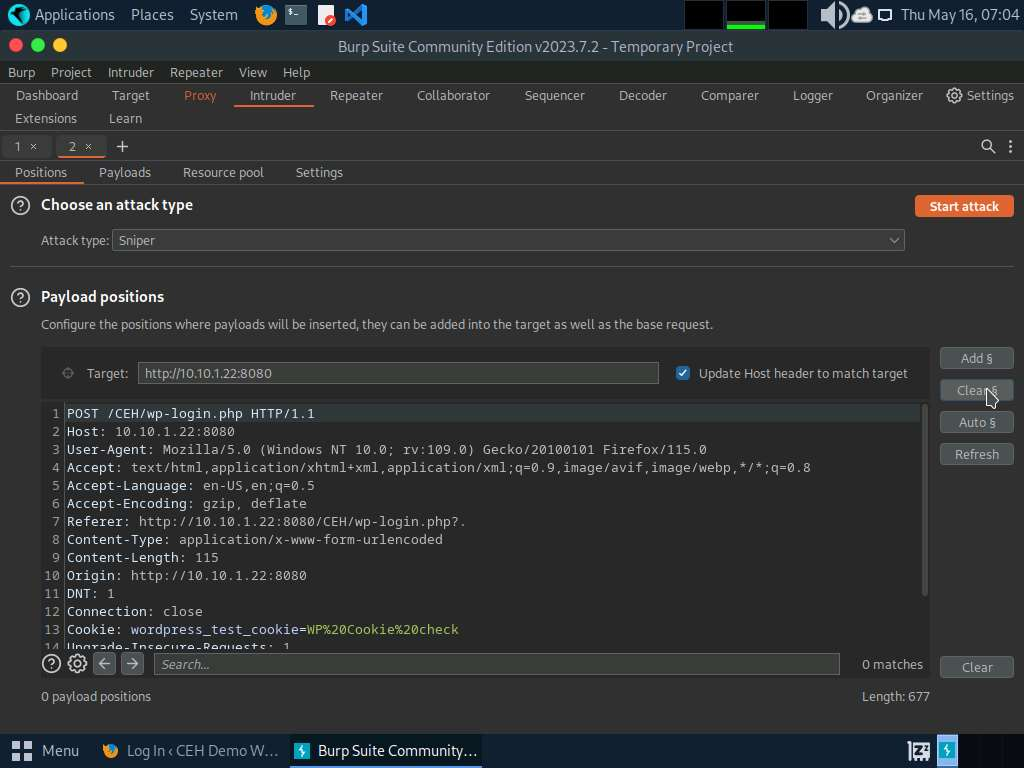Open search settings gear below the request editor
1024x768 pixels.
tap(77, 664)
